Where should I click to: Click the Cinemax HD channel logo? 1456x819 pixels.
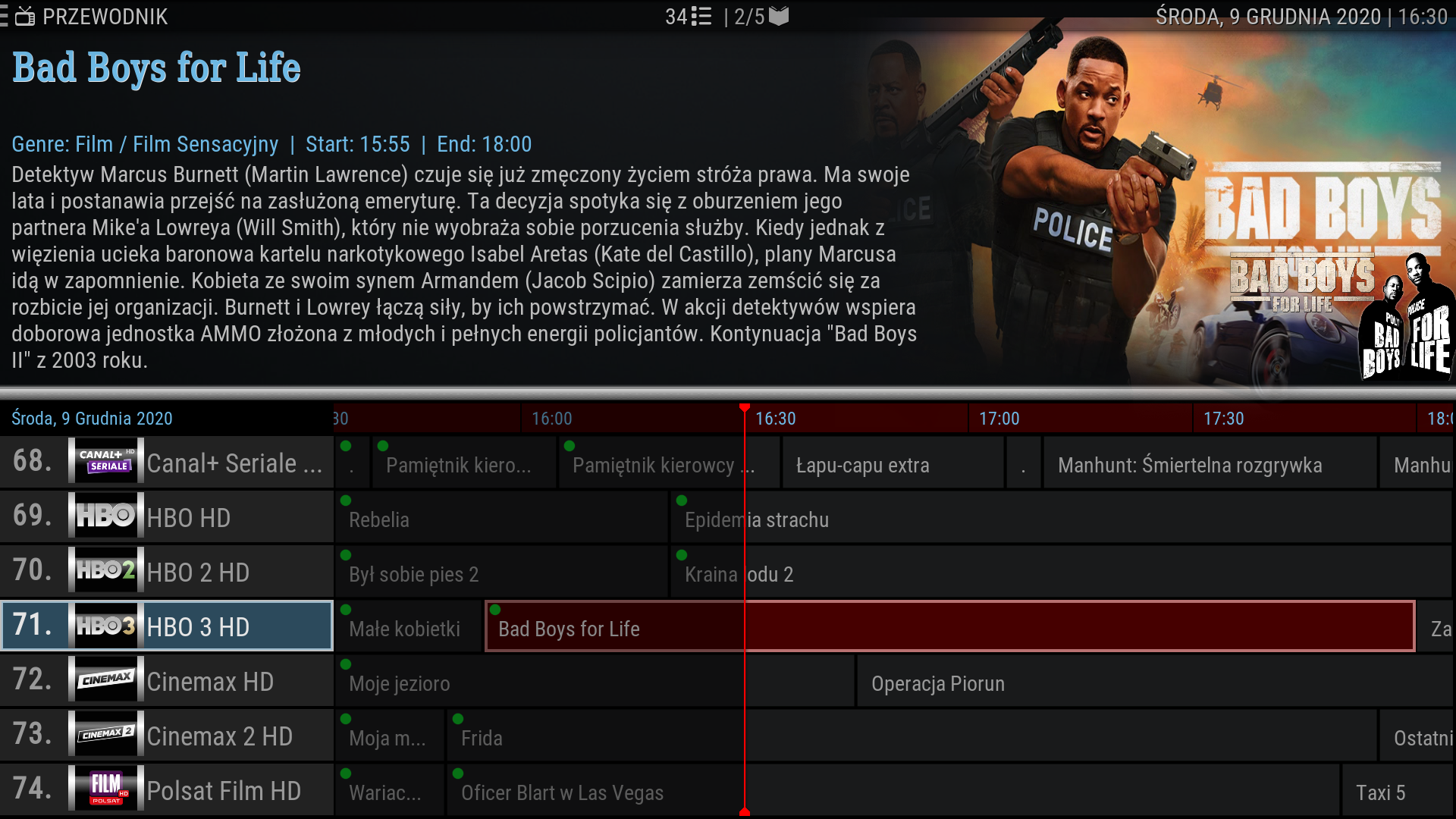[x=105, y=680]
